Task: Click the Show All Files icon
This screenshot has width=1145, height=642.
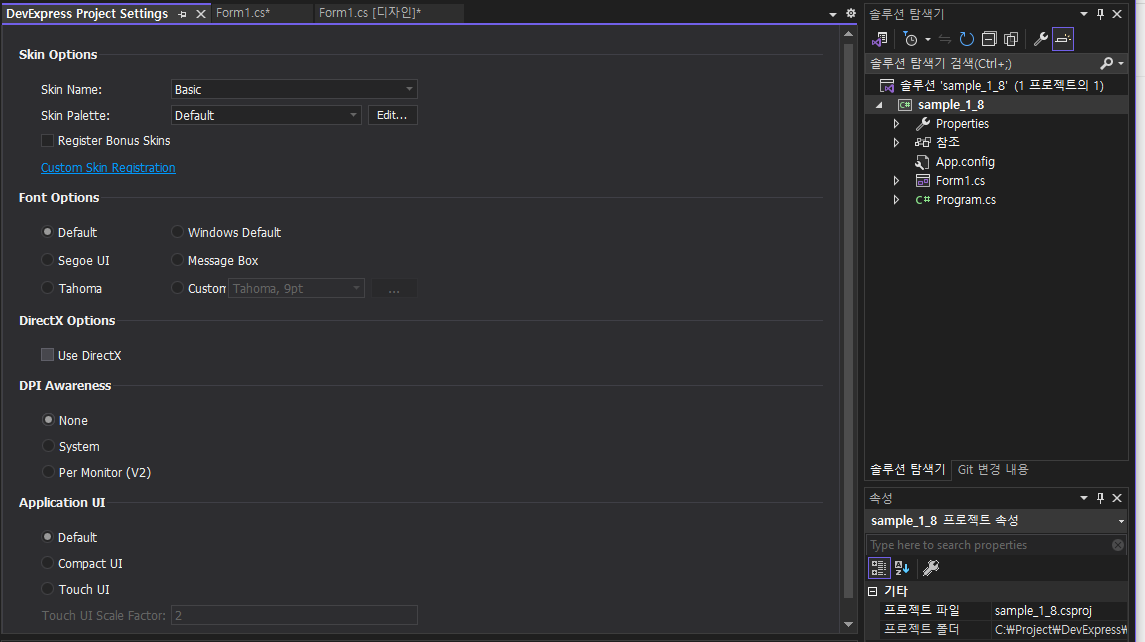Action: click(x=1011, y=39)
